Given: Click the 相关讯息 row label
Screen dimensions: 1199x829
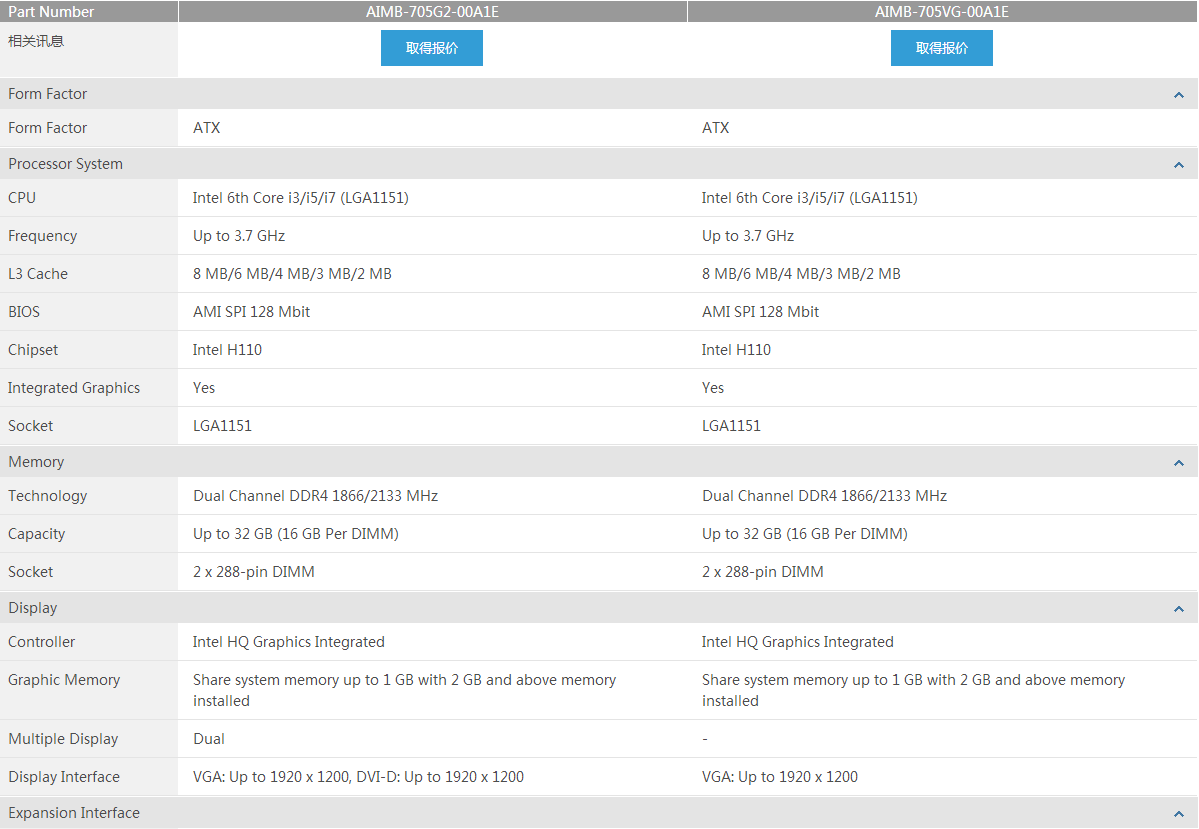Looking at the screenshot, I should (x=36, y=41).
